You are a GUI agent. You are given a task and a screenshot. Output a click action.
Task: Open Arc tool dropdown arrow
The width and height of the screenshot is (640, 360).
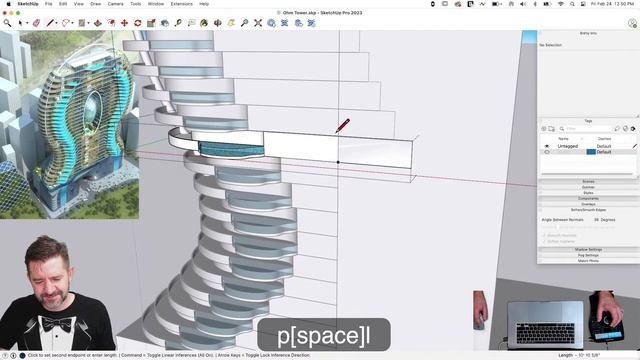72,23
